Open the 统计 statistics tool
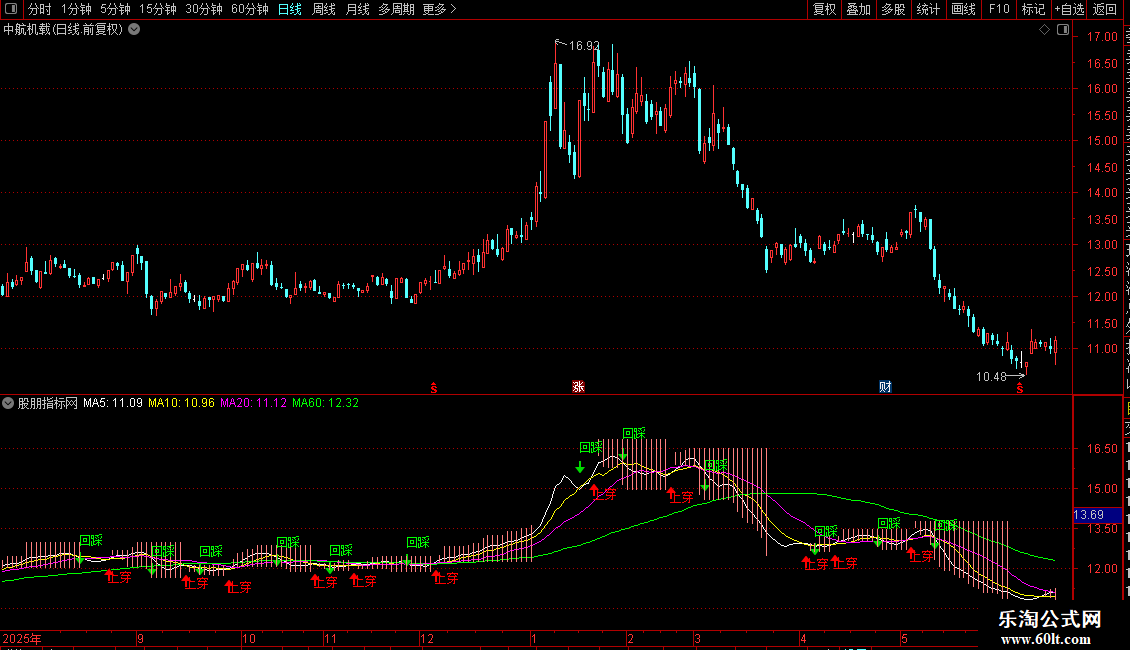Screen dimensions: 1130x650 [927, 9]
